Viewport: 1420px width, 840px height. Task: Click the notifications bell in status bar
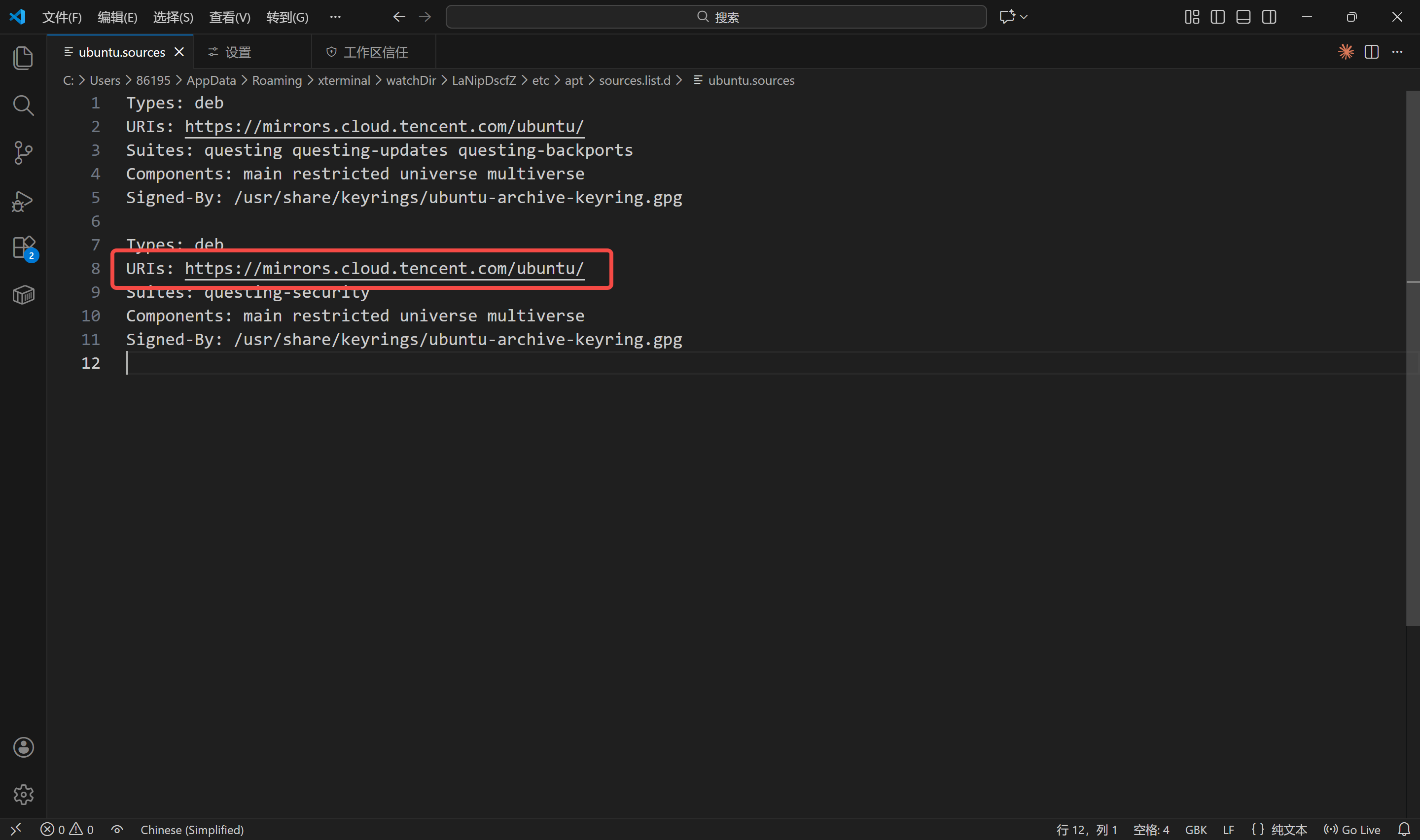pos(1404,829)
